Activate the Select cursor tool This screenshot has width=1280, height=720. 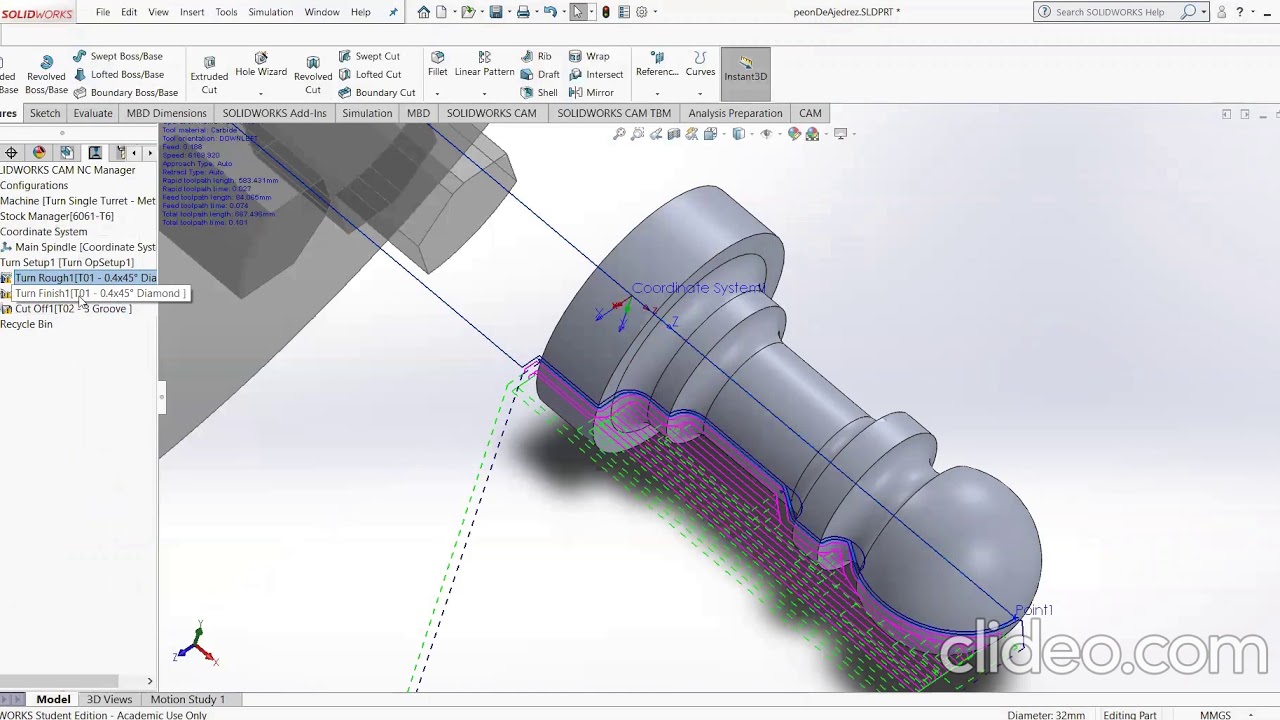578,12
